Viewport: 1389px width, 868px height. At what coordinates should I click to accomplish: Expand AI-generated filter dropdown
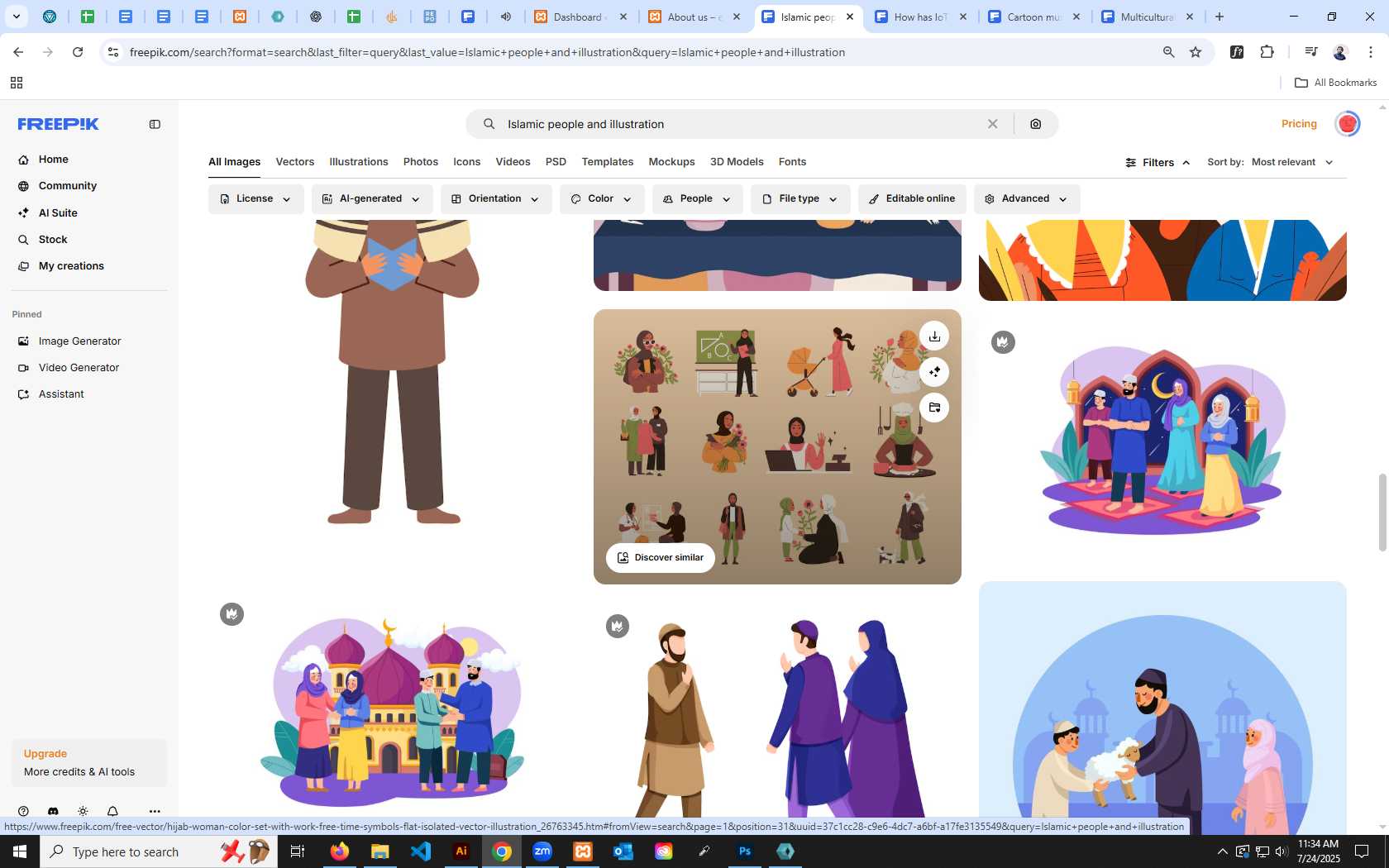[371, 199]
